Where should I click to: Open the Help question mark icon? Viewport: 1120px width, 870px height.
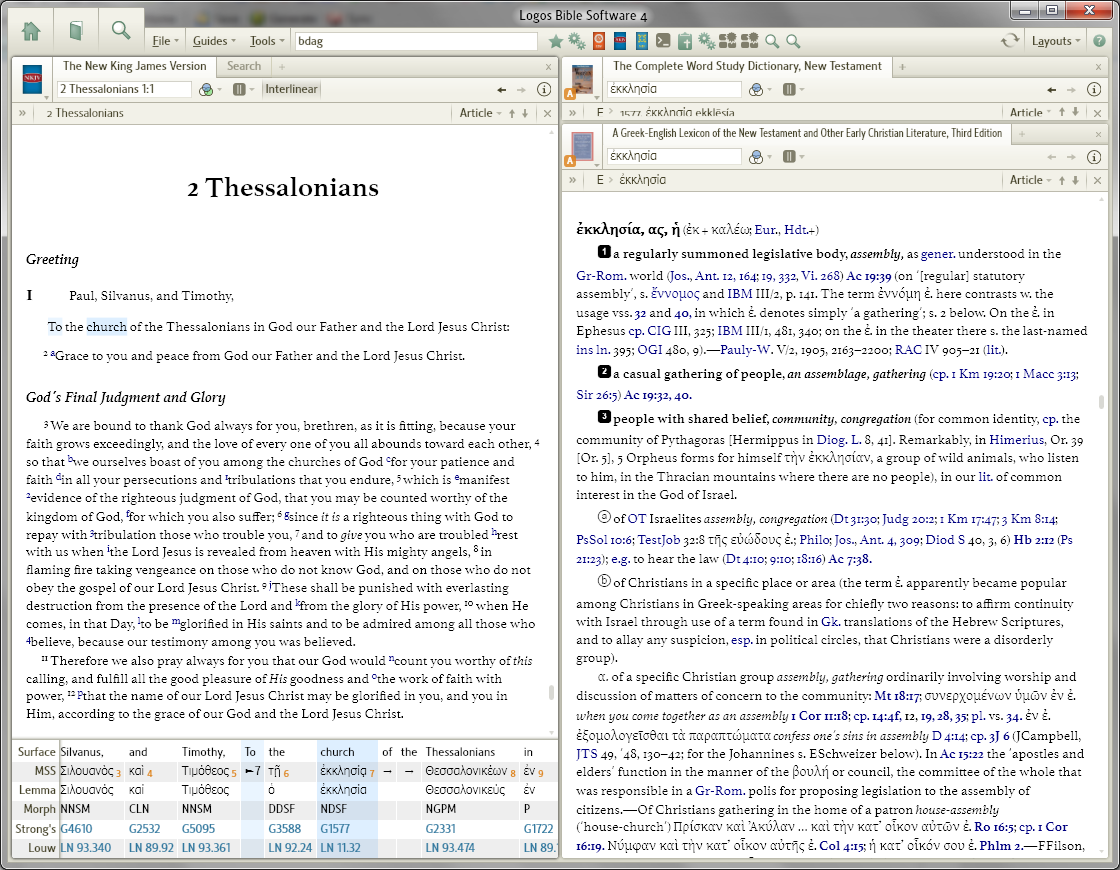[1099, 41]
